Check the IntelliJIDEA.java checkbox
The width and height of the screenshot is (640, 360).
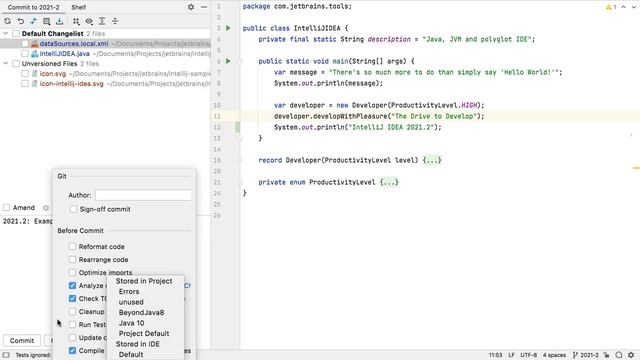25,54
